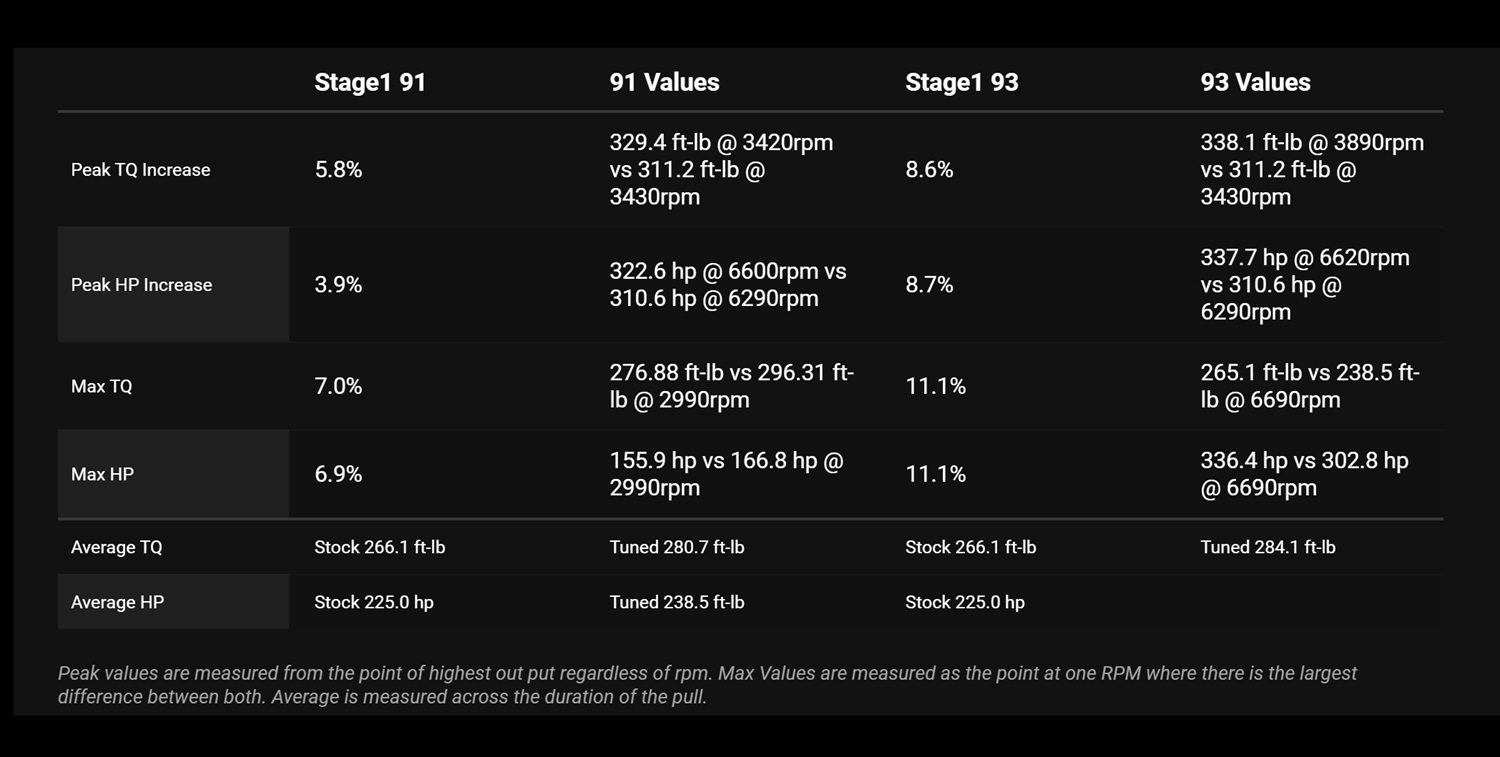Click the 5.8% peak torque value
1500x757 pixels.
pos(338,170)
